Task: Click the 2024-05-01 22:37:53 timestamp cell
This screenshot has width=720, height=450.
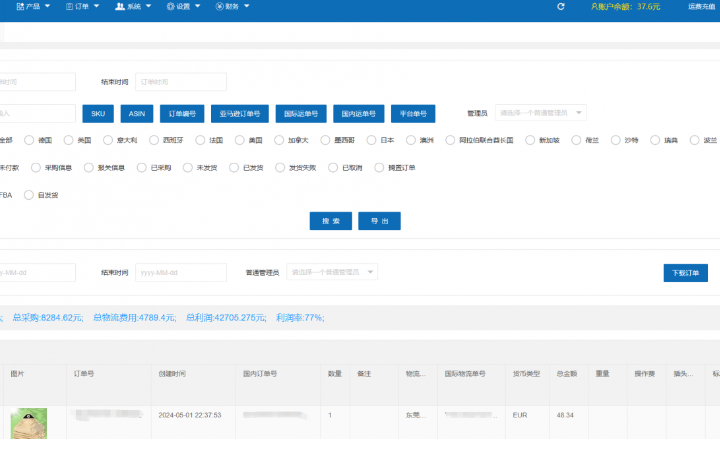Action: tap(190, 415)
